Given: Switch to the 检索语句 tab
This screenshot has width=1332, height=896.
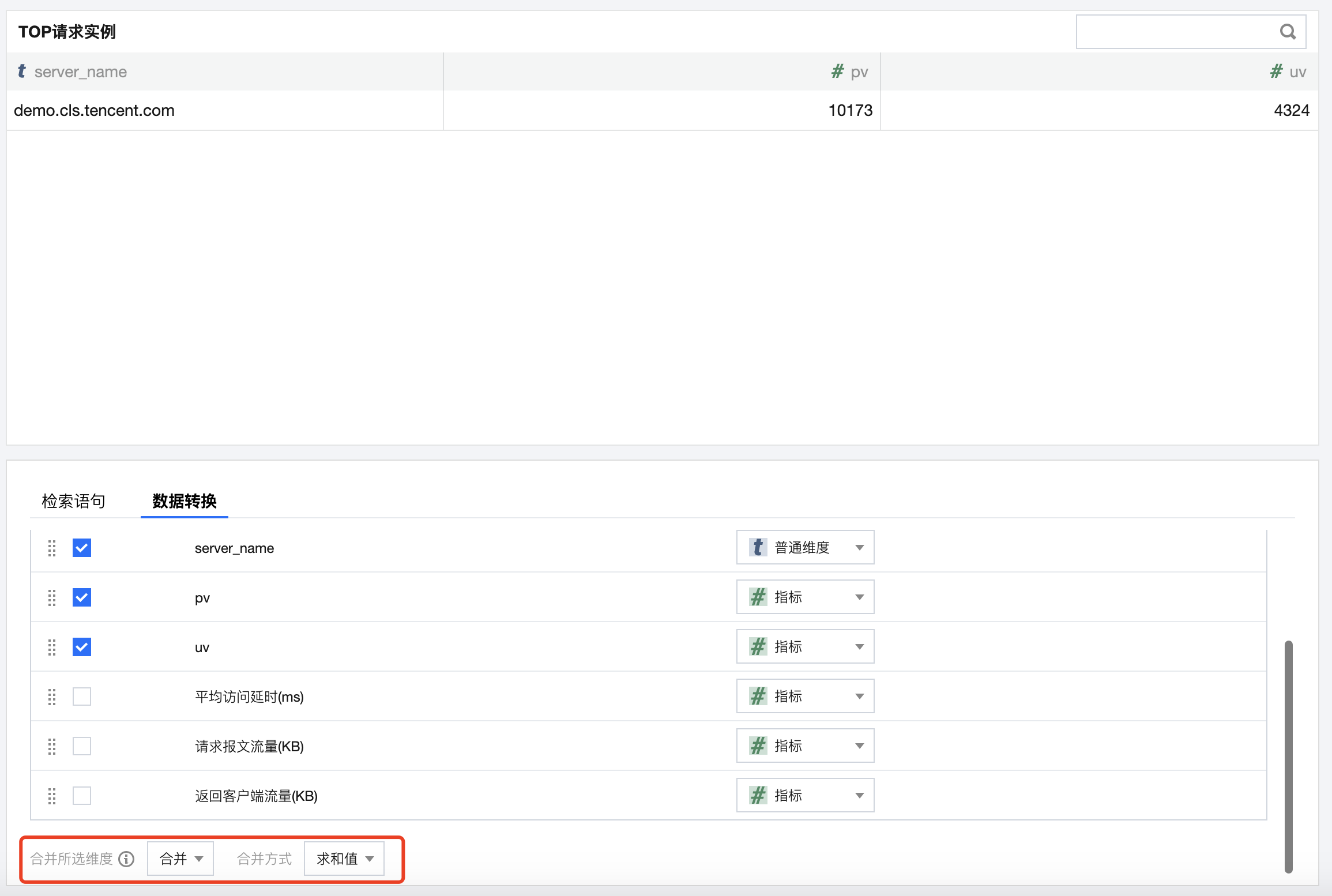Looking at the screenshot, I should point(73,500).
